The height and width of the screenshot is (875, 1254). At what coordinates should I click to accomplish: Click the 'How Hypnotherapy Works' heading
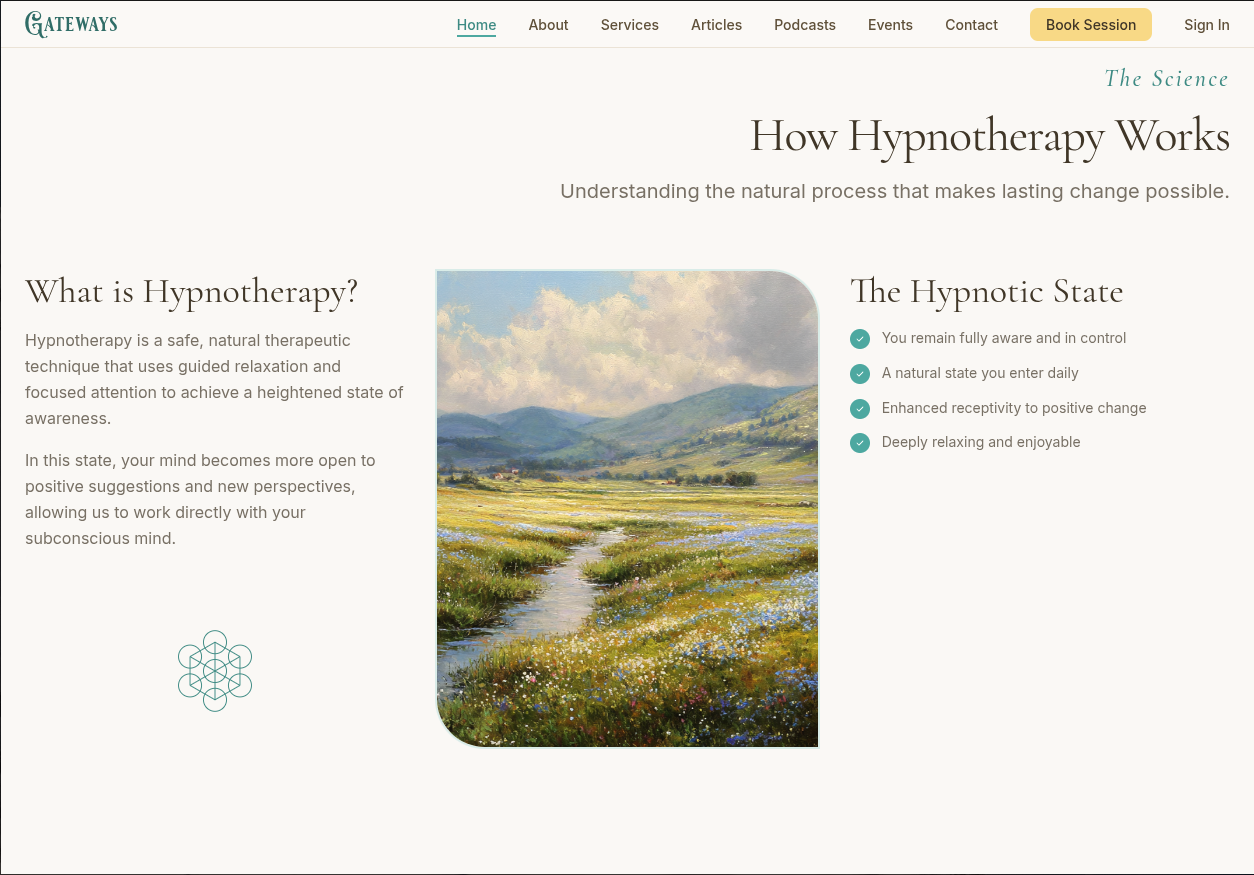(989, 136)
